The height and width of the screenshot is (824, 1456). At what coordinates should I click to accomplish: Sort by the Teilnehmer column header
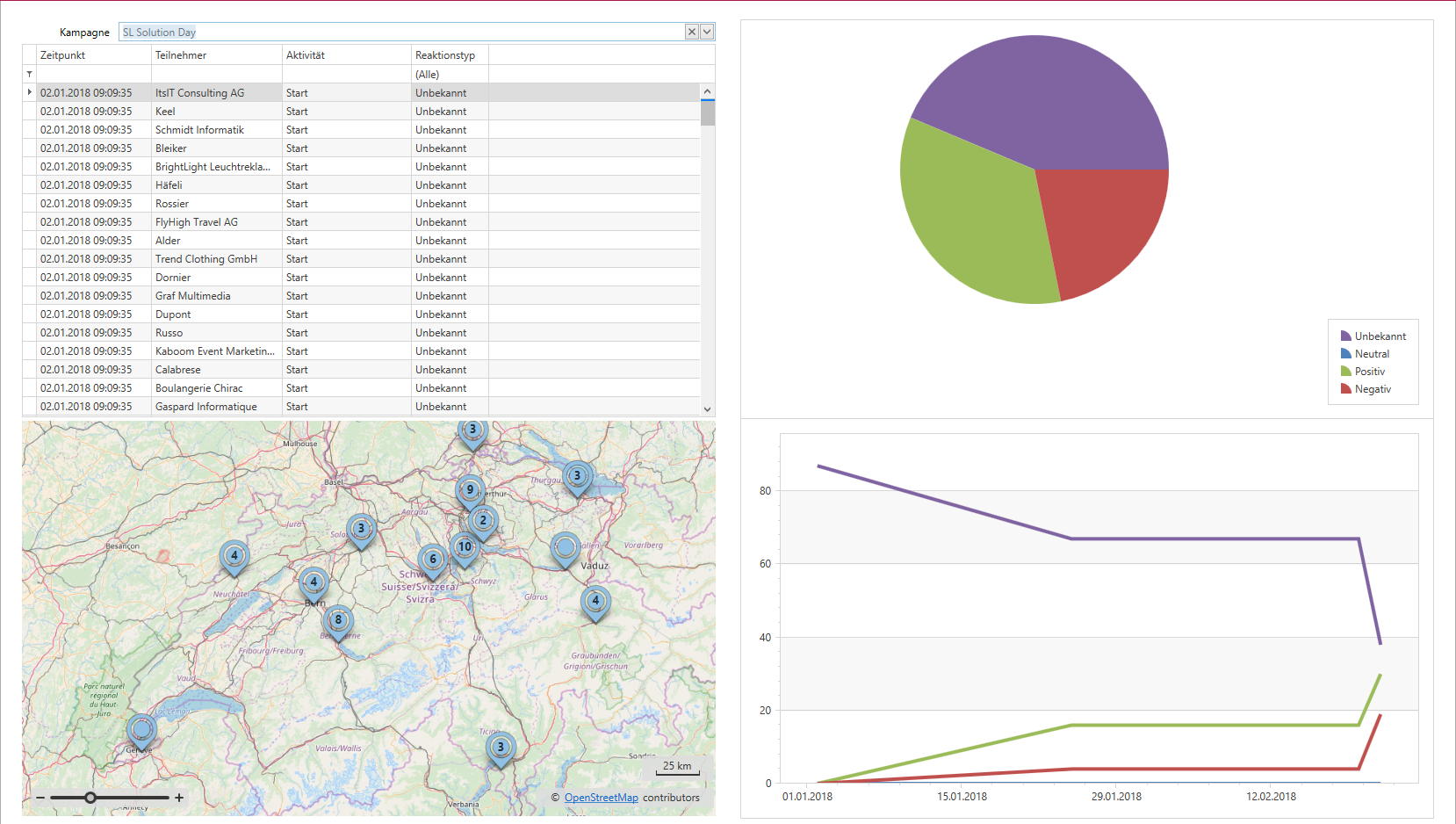(217, 54)
